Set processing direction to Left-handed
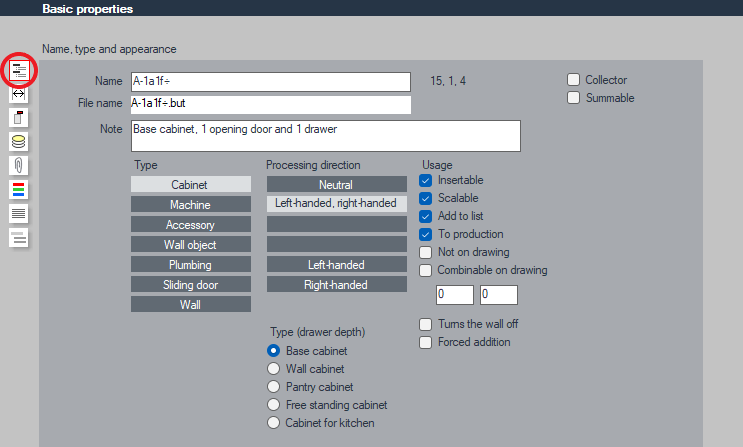 (x=336, y=265)
